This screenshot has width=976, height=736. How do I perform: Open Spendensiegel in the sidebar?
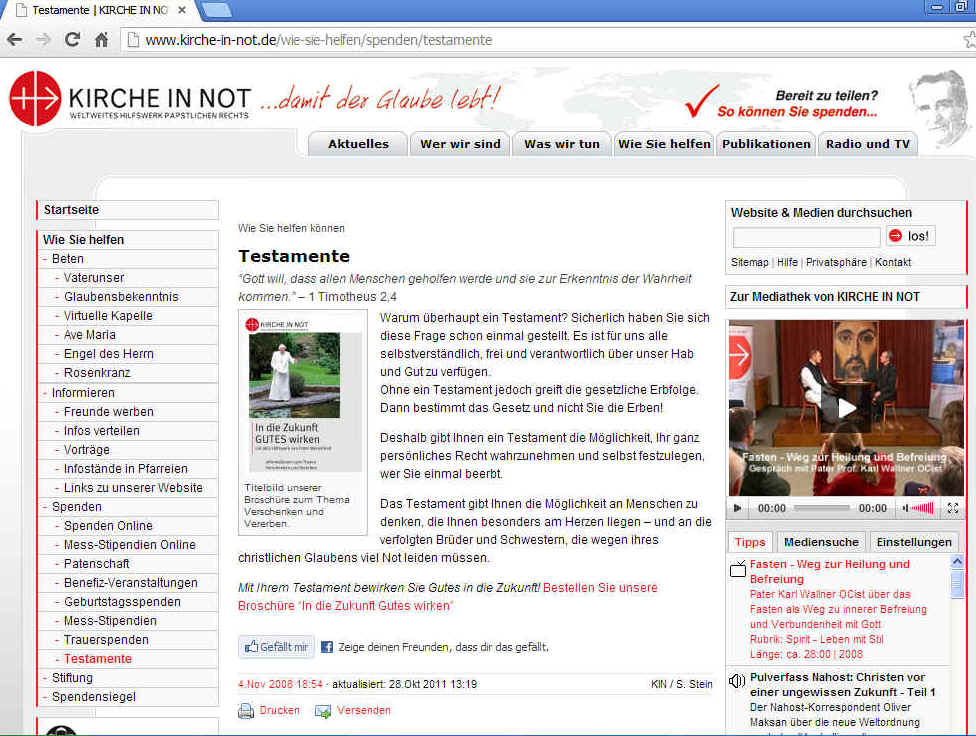[93, 697]
